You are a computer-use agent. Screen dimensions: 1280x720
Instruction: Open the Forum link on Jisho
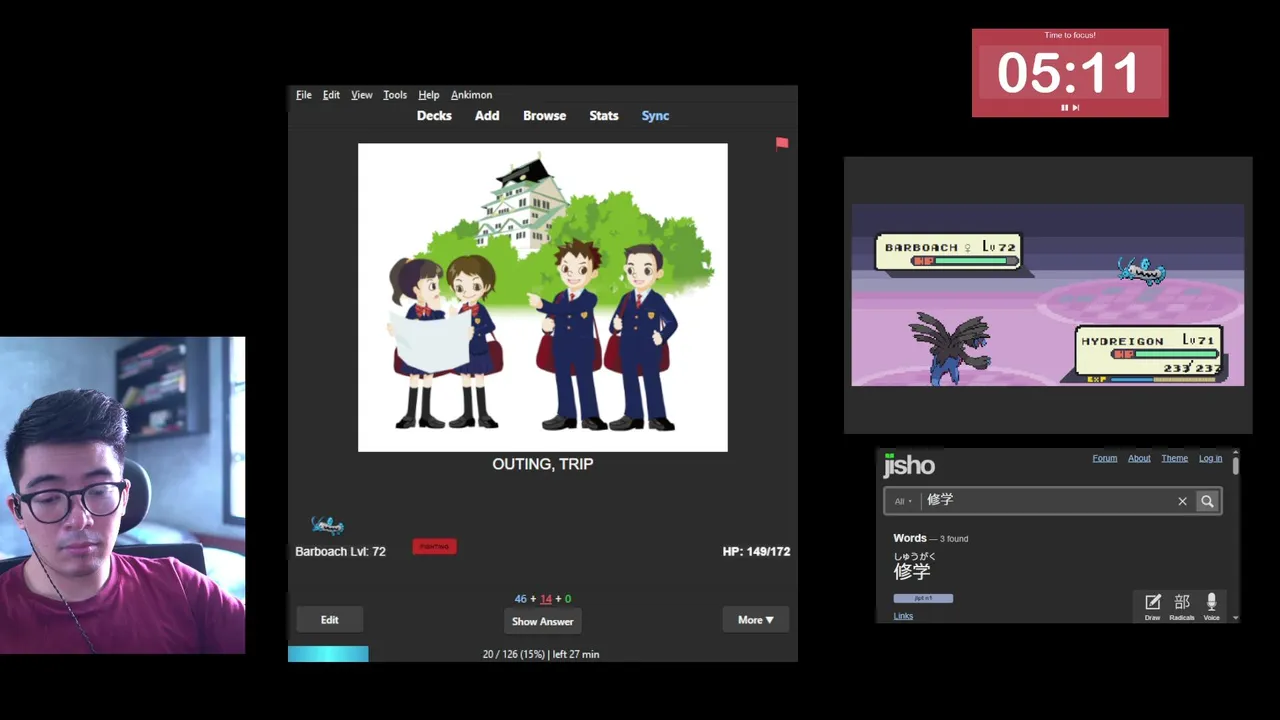tap(1104, 458)
